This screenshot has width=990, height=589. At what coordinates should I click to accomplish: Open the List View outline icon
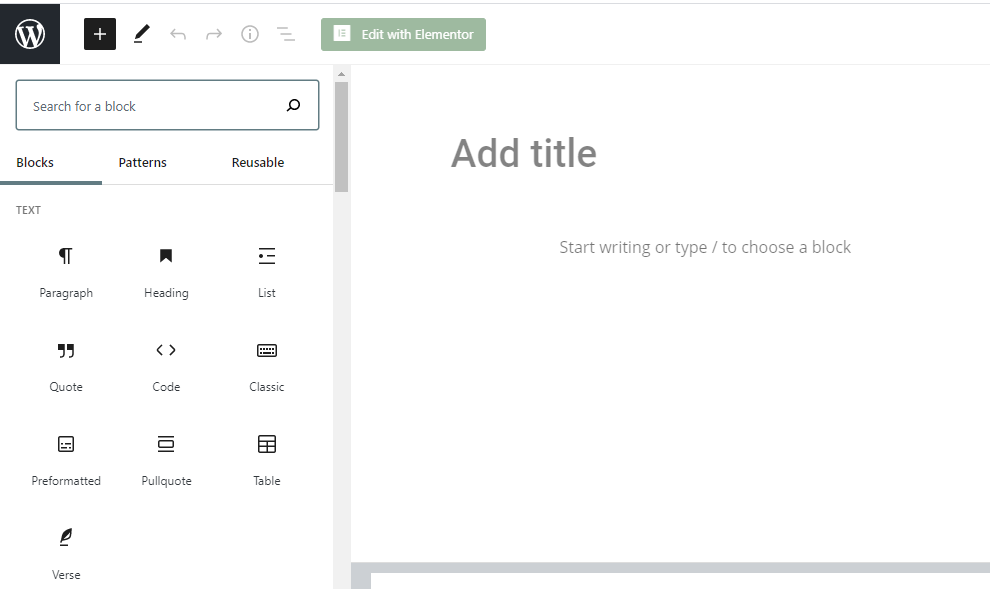[x=286, y=34]
